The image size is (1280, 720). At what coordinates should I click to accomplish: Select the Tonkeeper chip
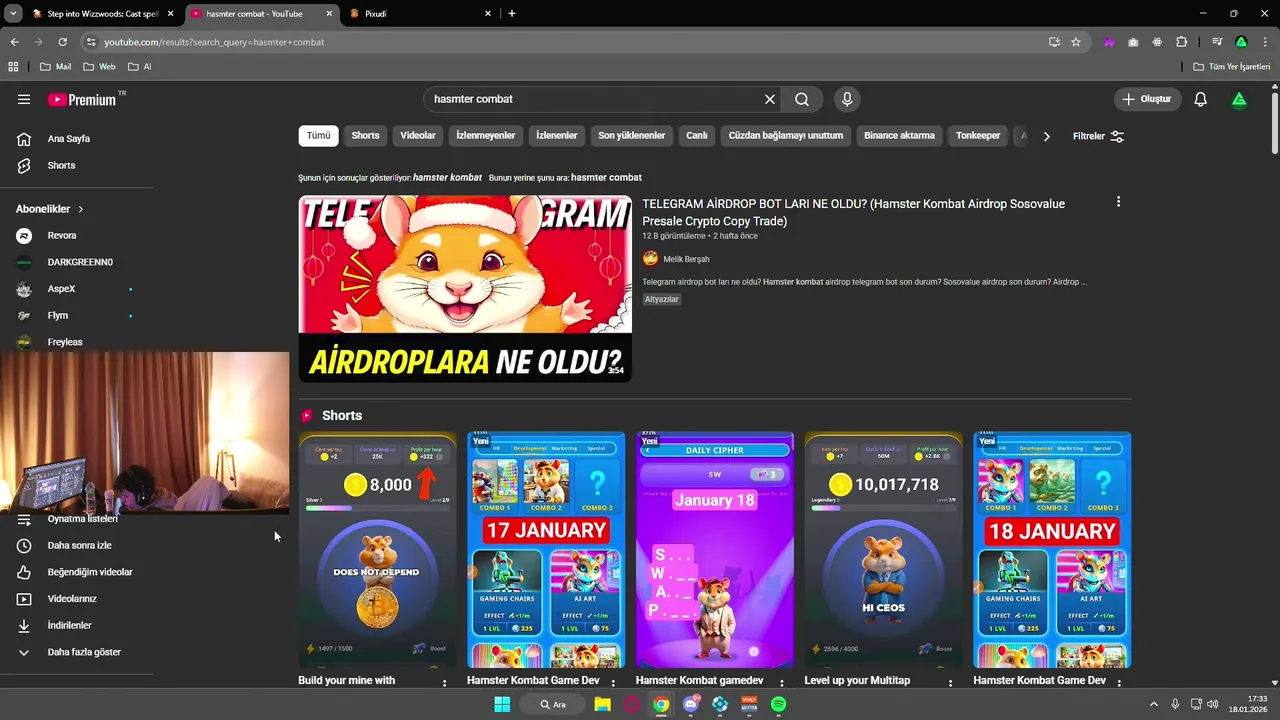point(978,136)
